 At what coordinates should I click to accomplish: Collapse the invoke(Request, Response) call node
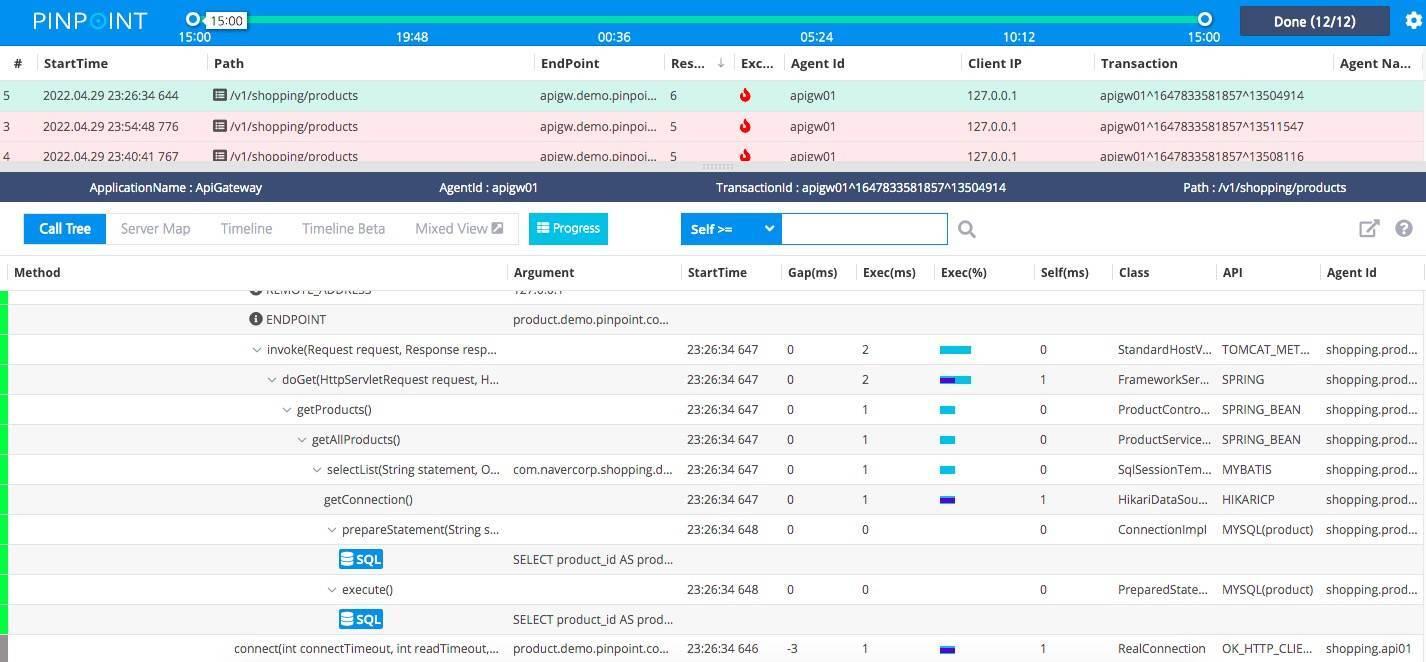[x=257, y=349]
